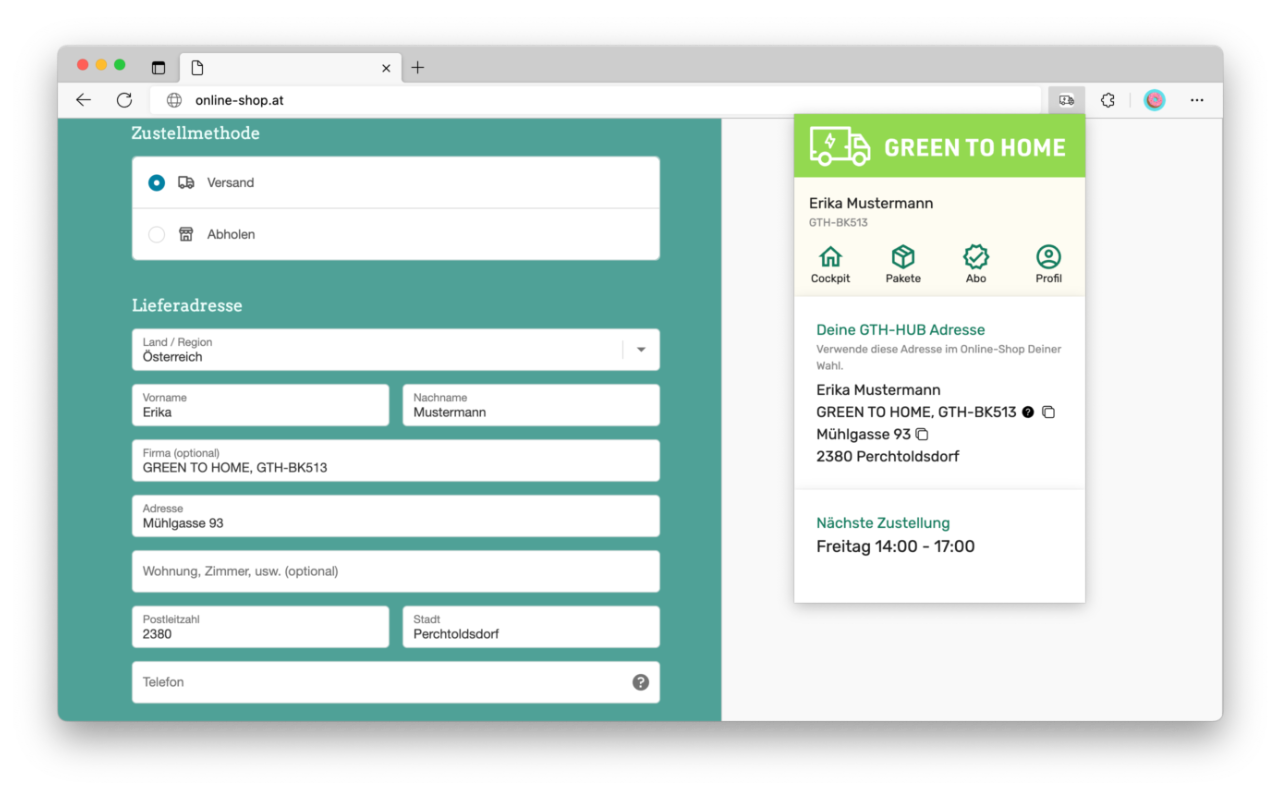Click the Lieferadresse heading
The image size is (1280, 800).
click(187, 305)
